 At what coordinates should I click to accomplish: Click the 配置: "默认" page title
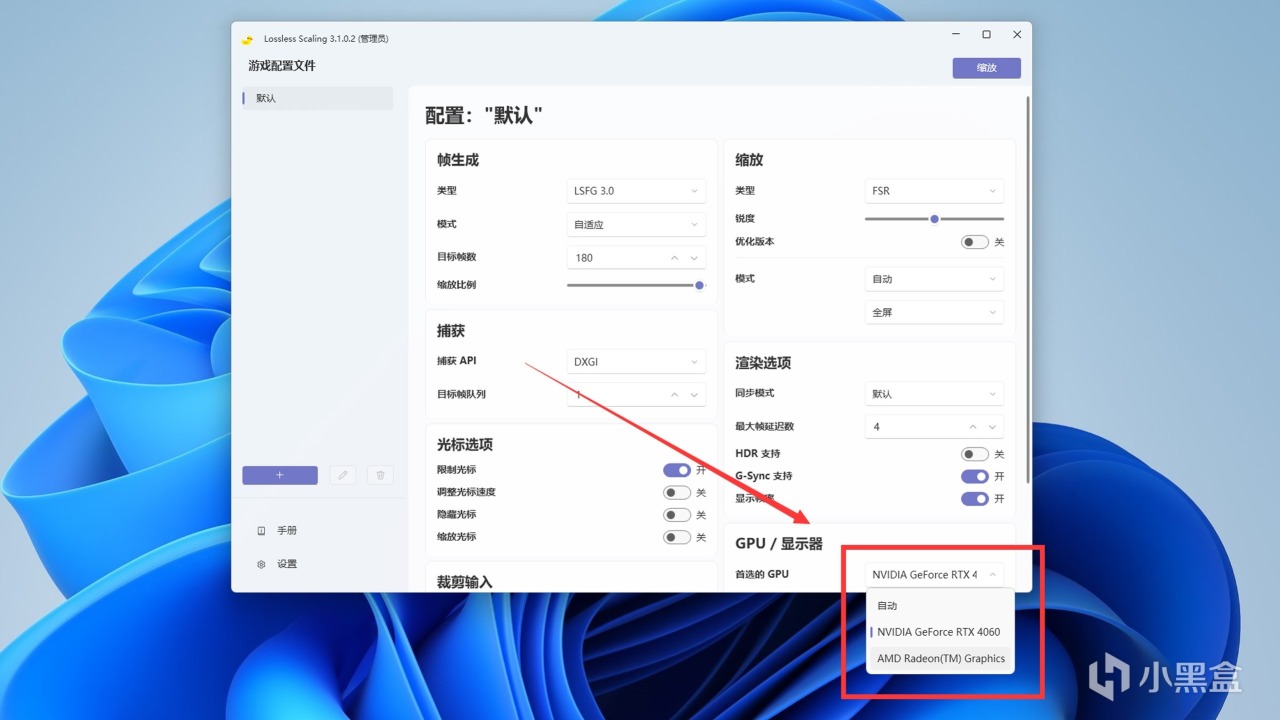point(484,116)
